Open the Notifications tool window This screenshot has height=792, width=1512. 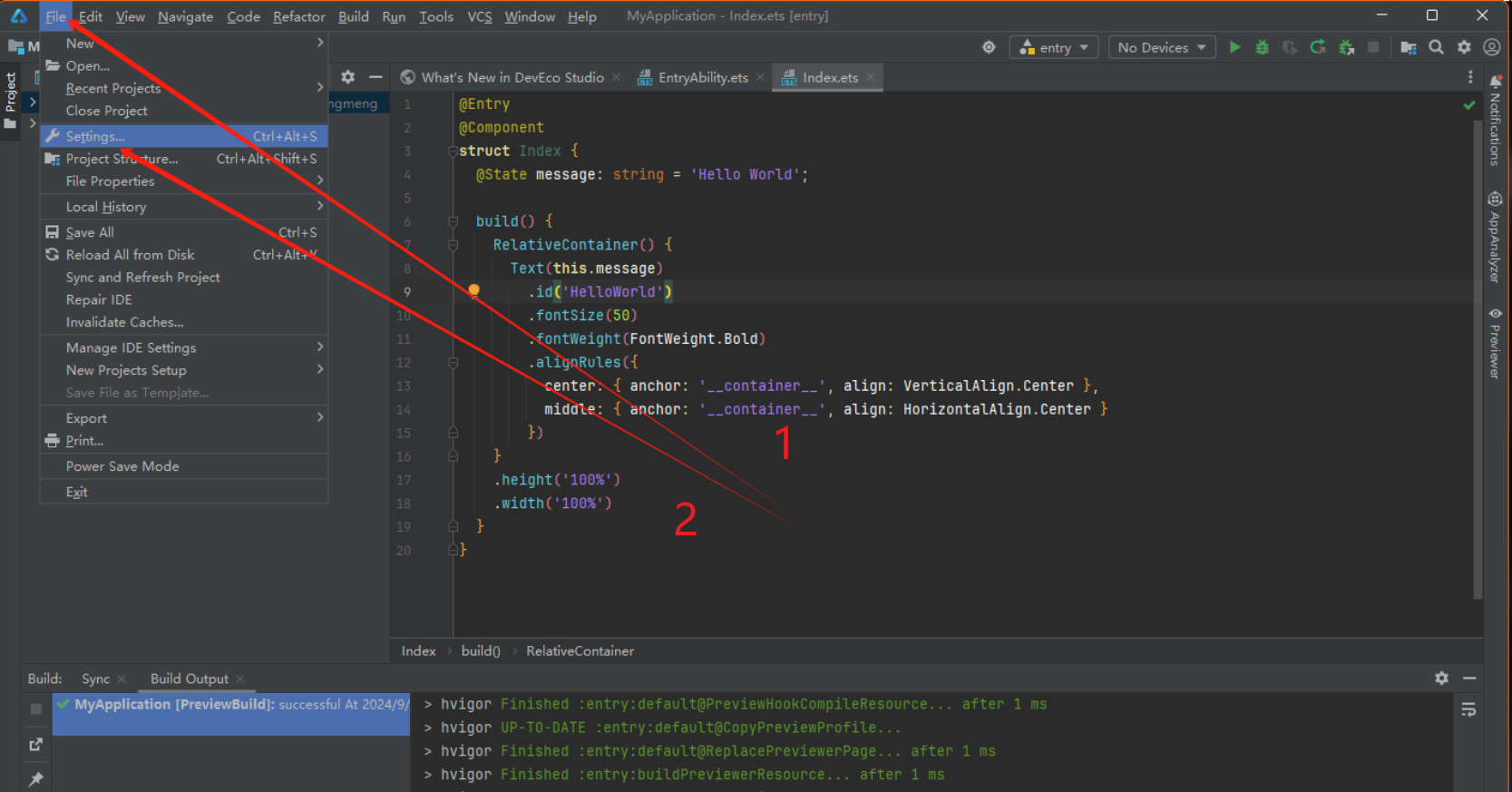click(x=1496, y=121)
